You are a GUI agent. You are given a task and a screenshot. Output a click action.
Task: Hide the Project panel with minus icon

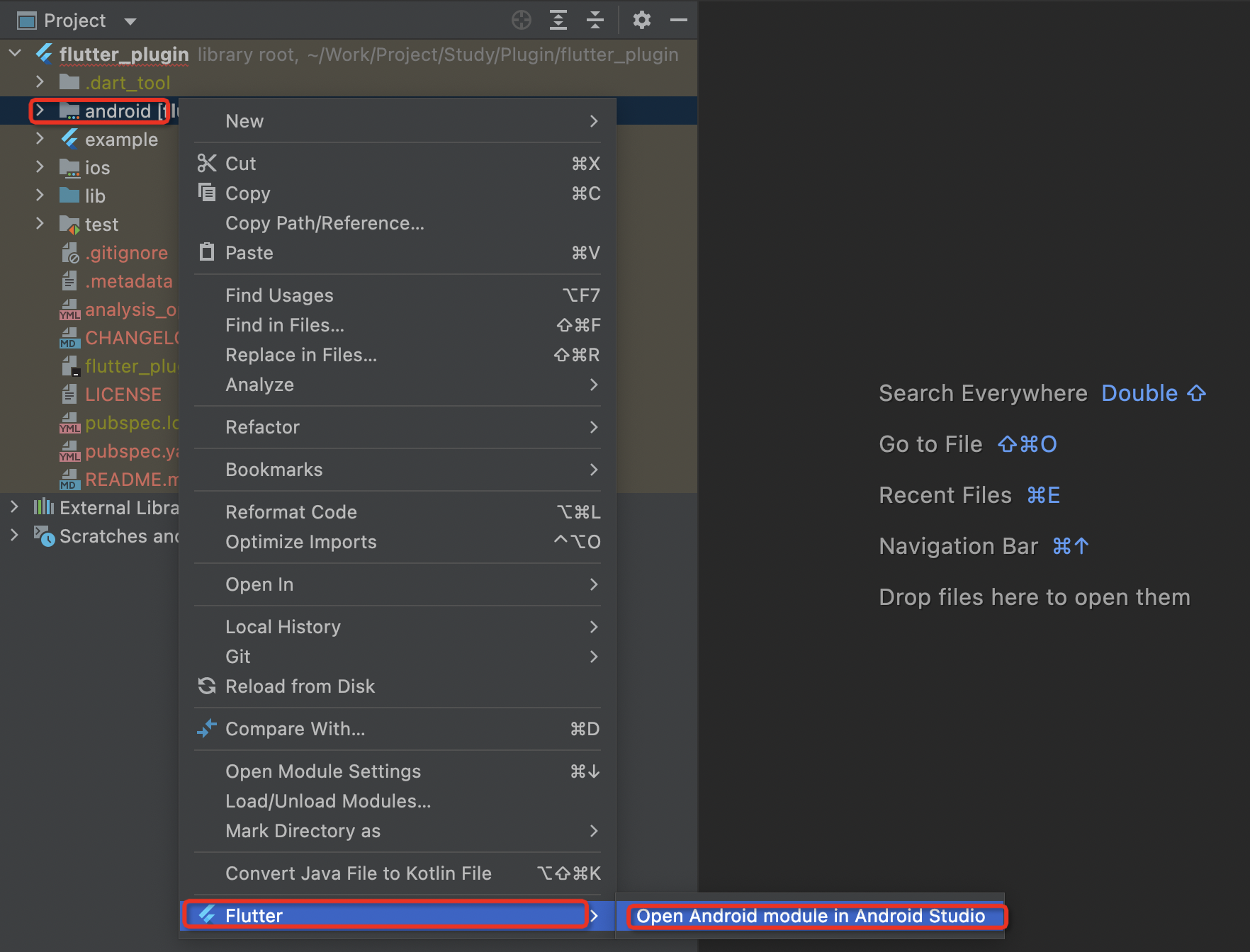[x=679, y=20]
